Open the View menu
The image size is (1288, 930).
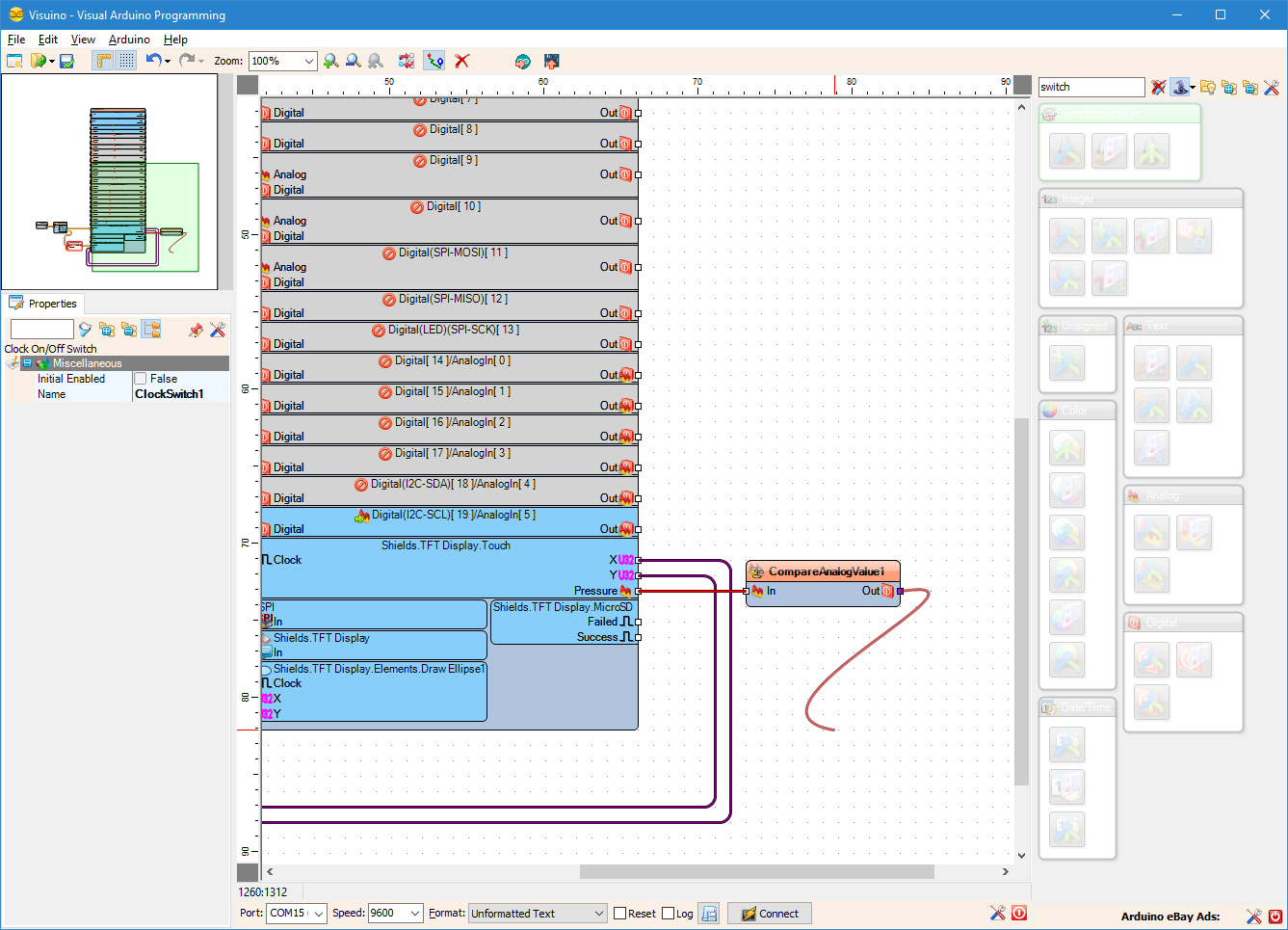pos(83,40)
